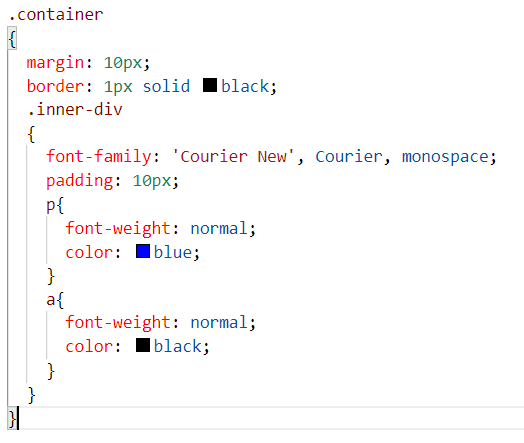Image resolution: width=524 pixels, height=443 pixels.
Task: Click the solid keyword in border
Action: (x=166, y=86)
